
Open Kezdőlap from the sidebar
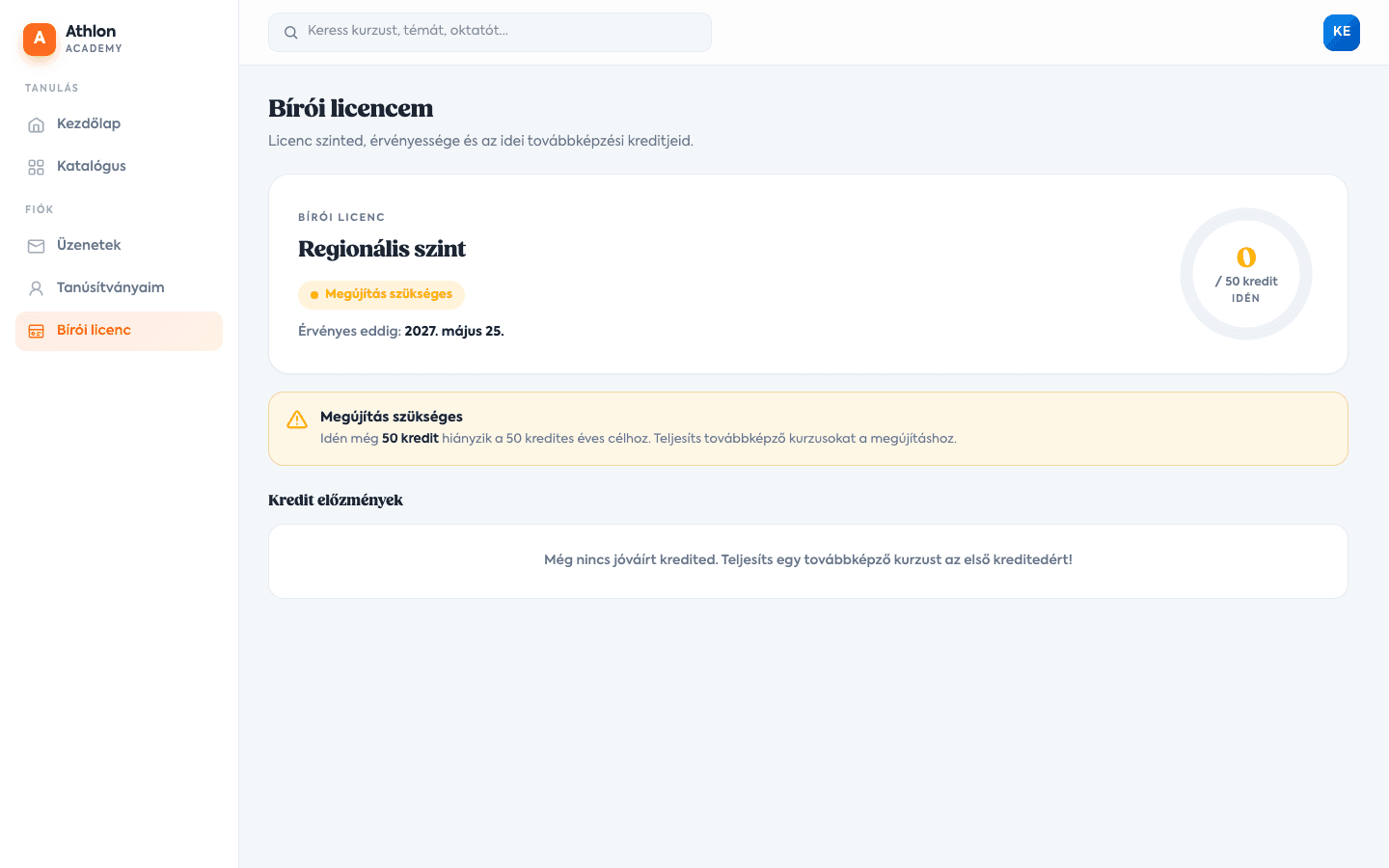119,124
